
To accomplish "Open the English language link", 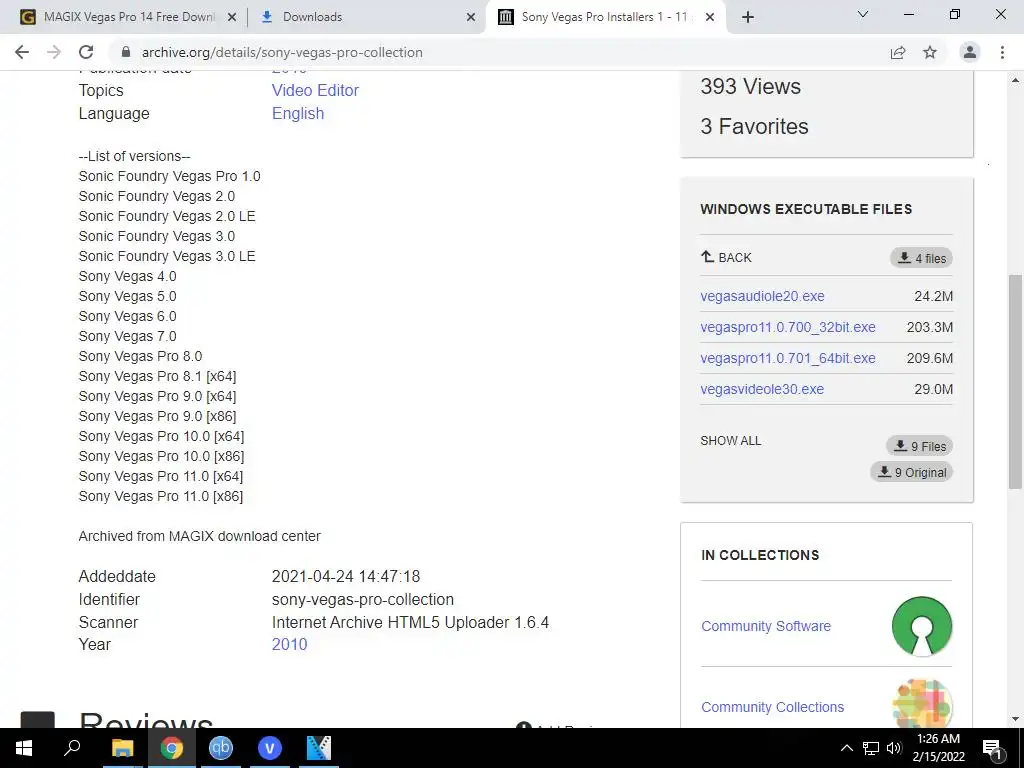I will click(x=298, y=113).
